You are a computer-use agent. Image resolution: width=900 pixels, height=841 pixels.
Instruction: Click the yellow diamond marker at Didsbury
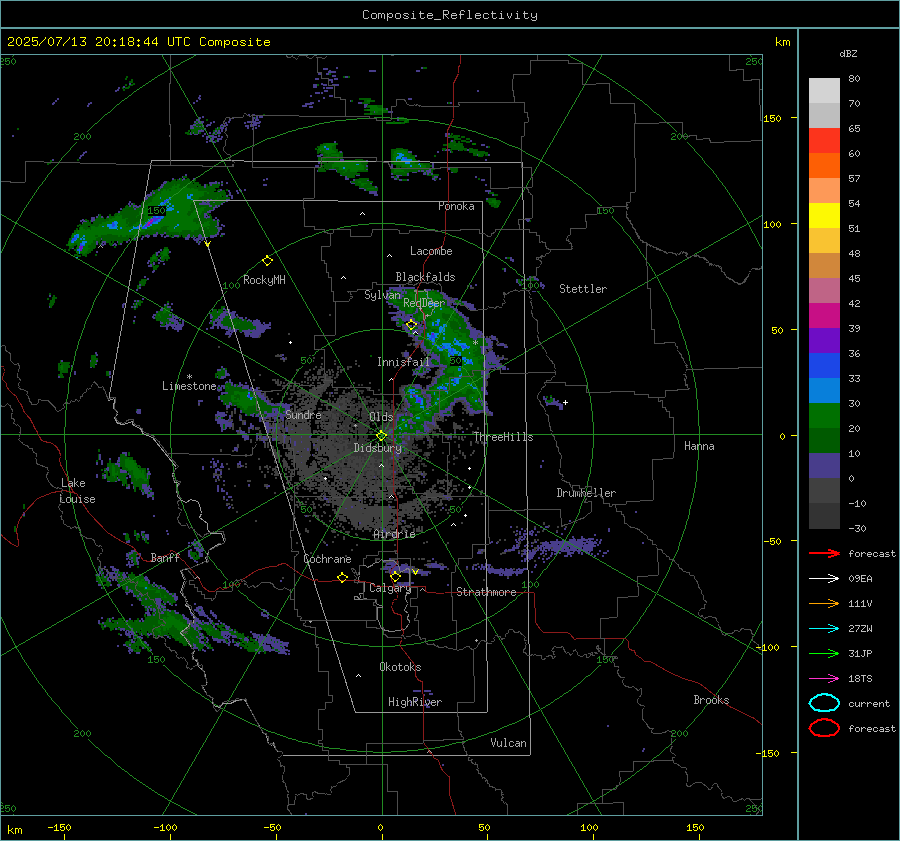382,436
